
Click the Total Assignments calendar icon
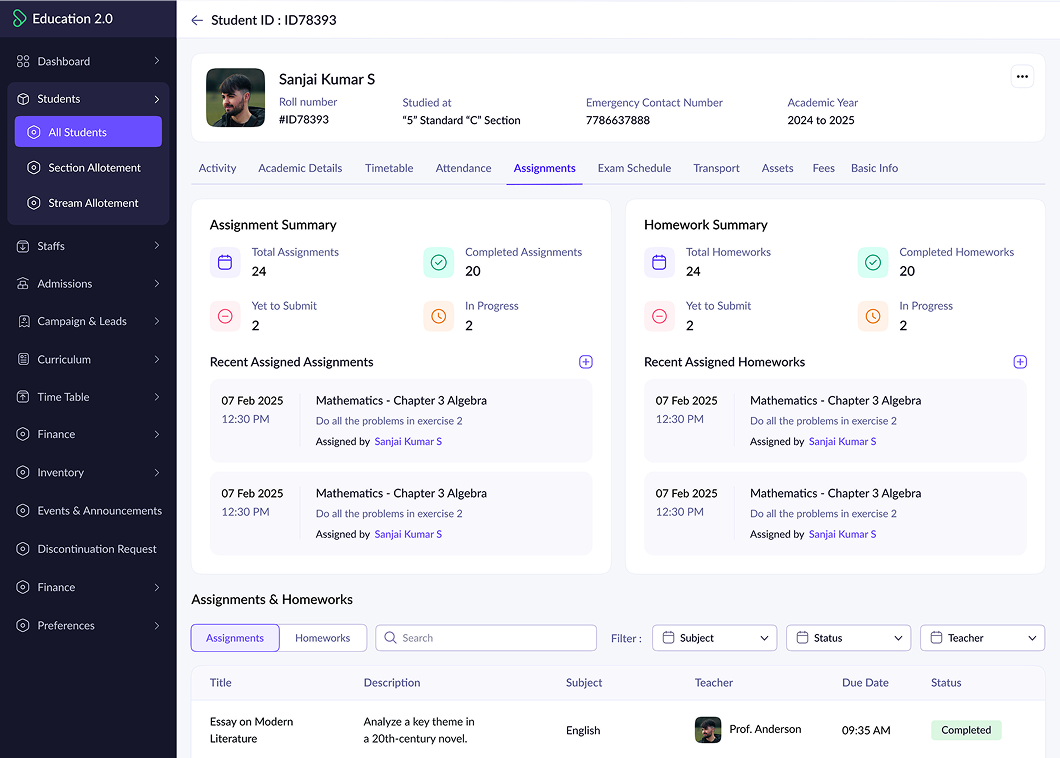coord(225,262)
